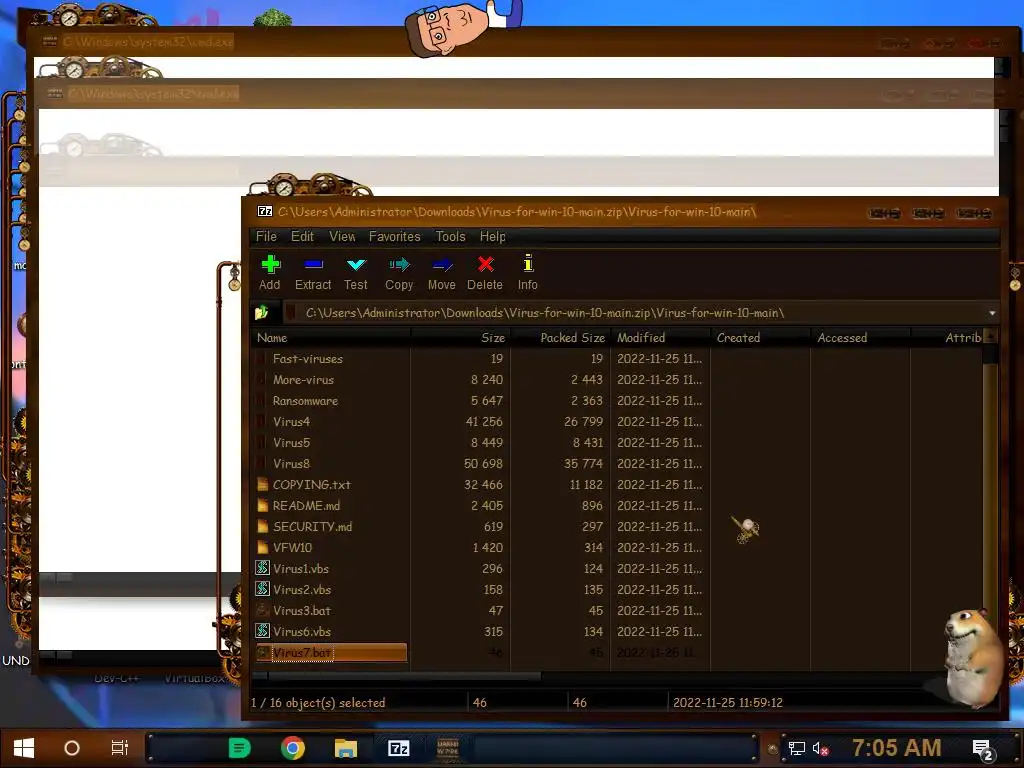Open the Favorites menu
1024x768 pixels.
coord(394,236)
